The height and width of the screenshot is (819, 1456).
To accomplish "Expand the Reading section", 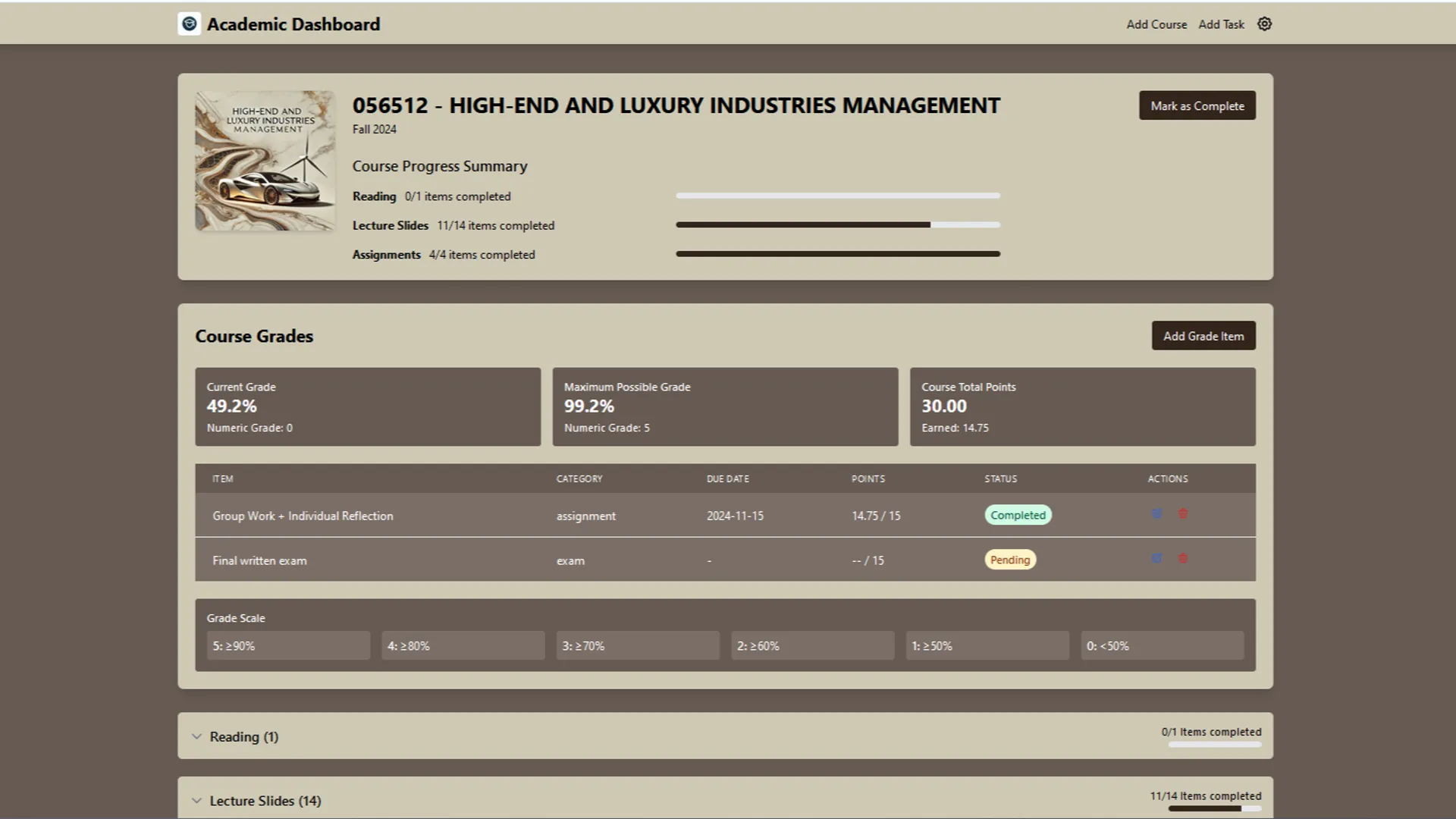I will 243,736.
